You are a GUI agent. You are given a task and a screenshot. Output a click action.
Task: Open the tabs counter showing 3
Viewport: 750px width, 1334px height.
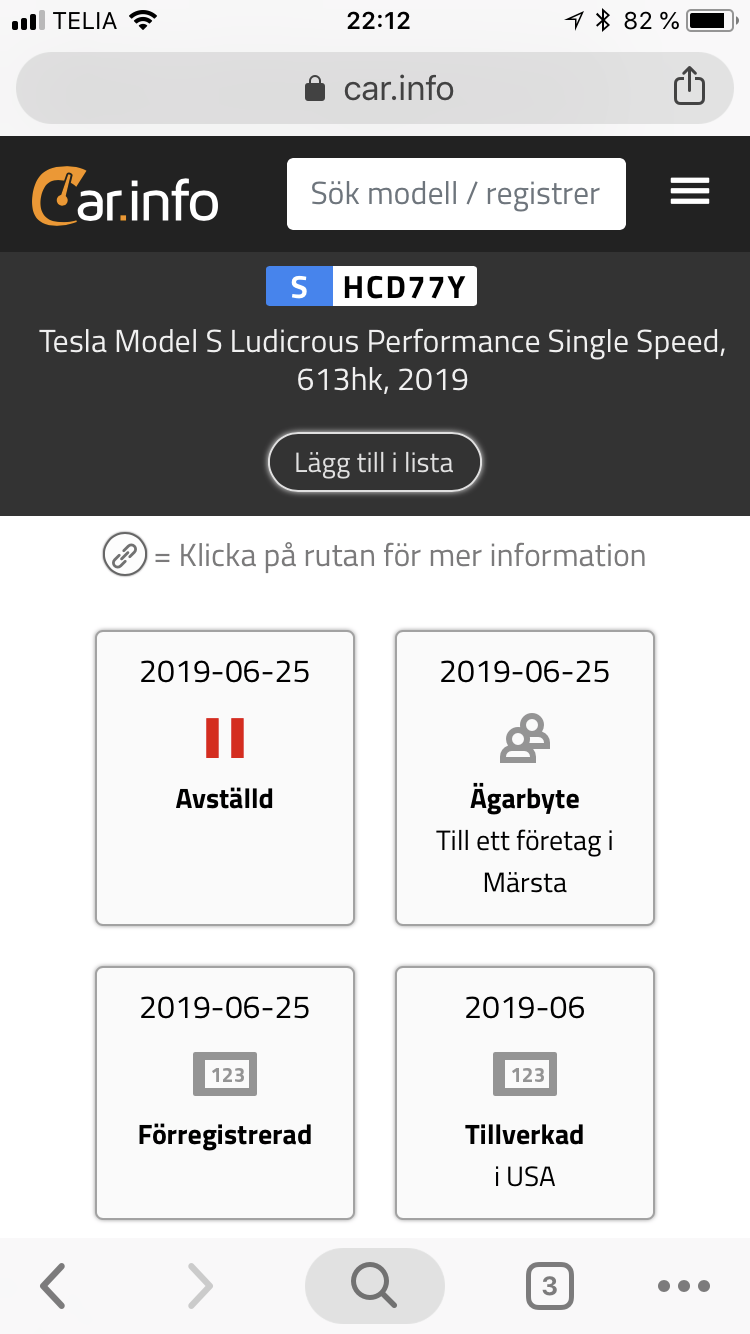click(549, 1286)
